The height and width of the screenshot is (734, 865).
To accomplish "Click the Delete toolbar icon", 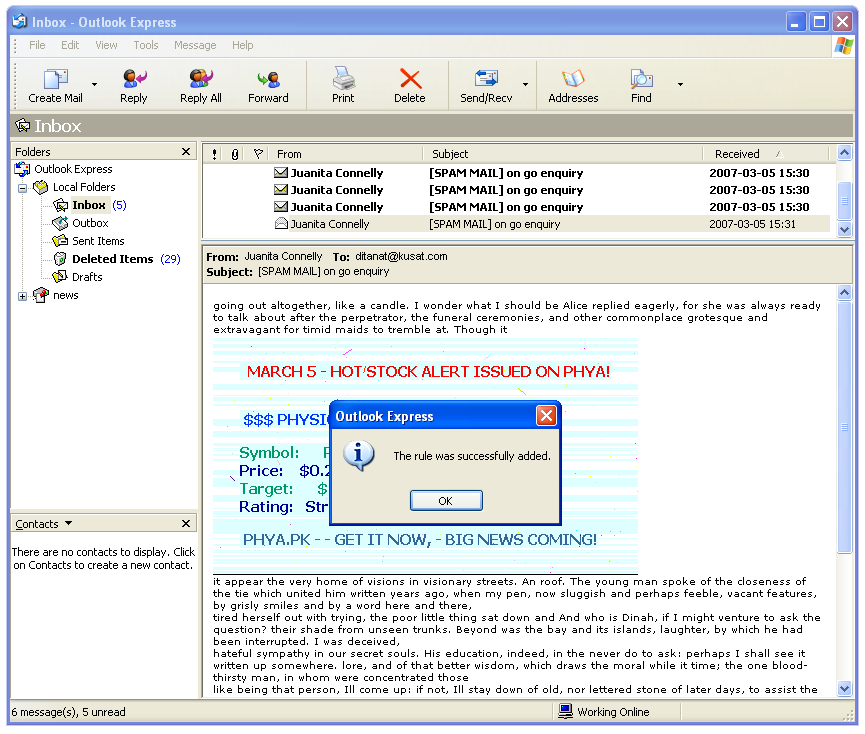I will click(x=410, y=79).
